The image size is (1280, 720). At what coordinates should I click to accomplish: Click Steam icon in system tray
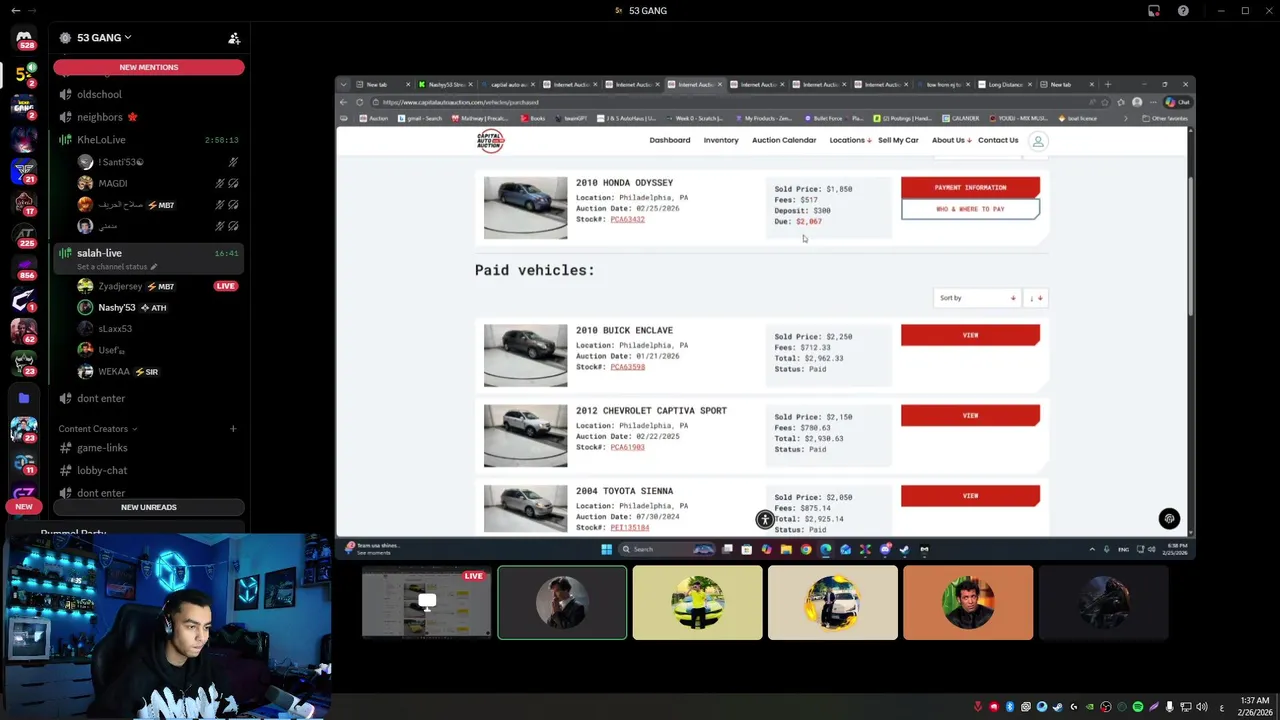click(x=1058, y=707)
